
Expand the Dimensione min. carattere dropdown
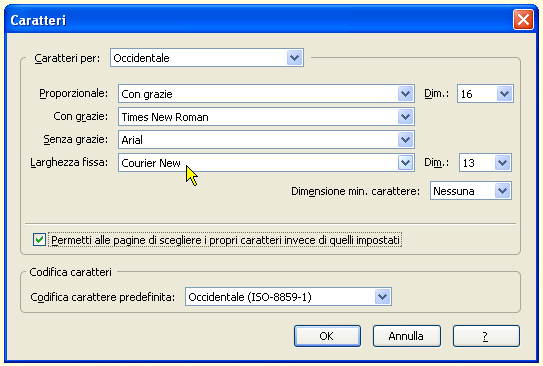click(x=471, y=191)
